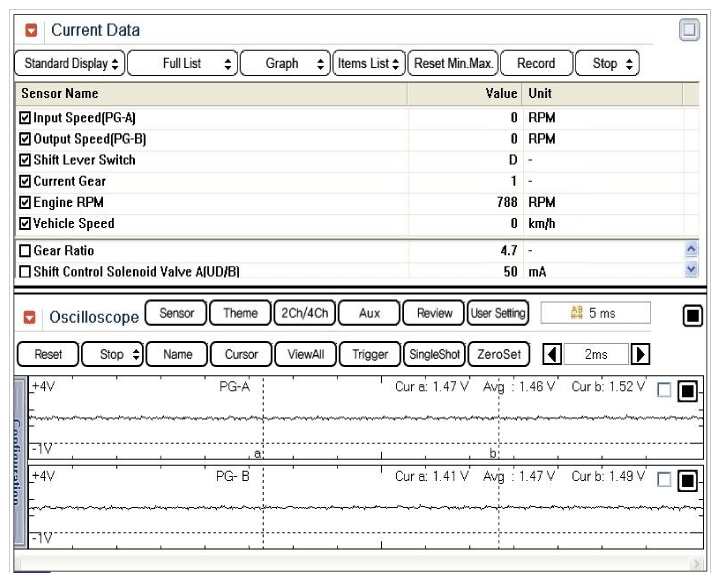720x582 pixels.
Task: Open the Full List dropdown
Action: 182,63
